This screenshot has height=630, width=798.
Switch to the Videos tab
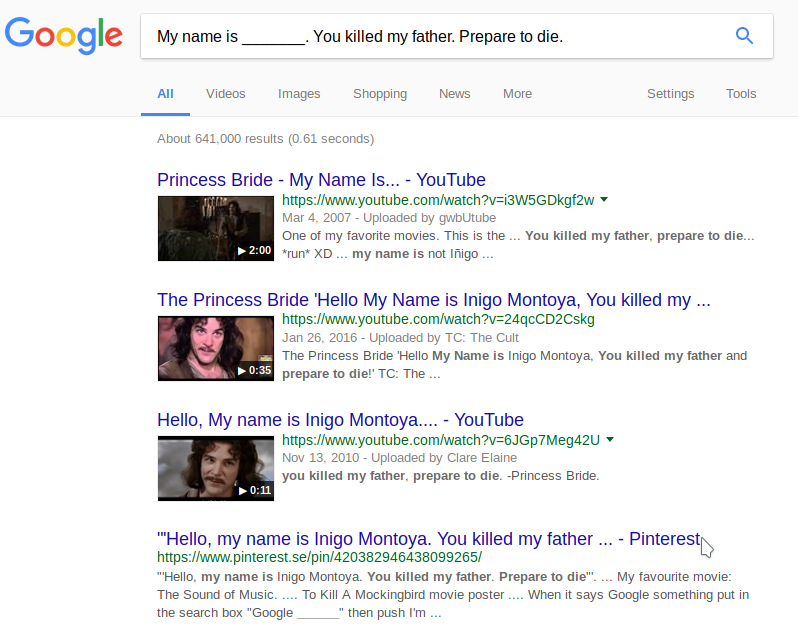tap(225, 94)
